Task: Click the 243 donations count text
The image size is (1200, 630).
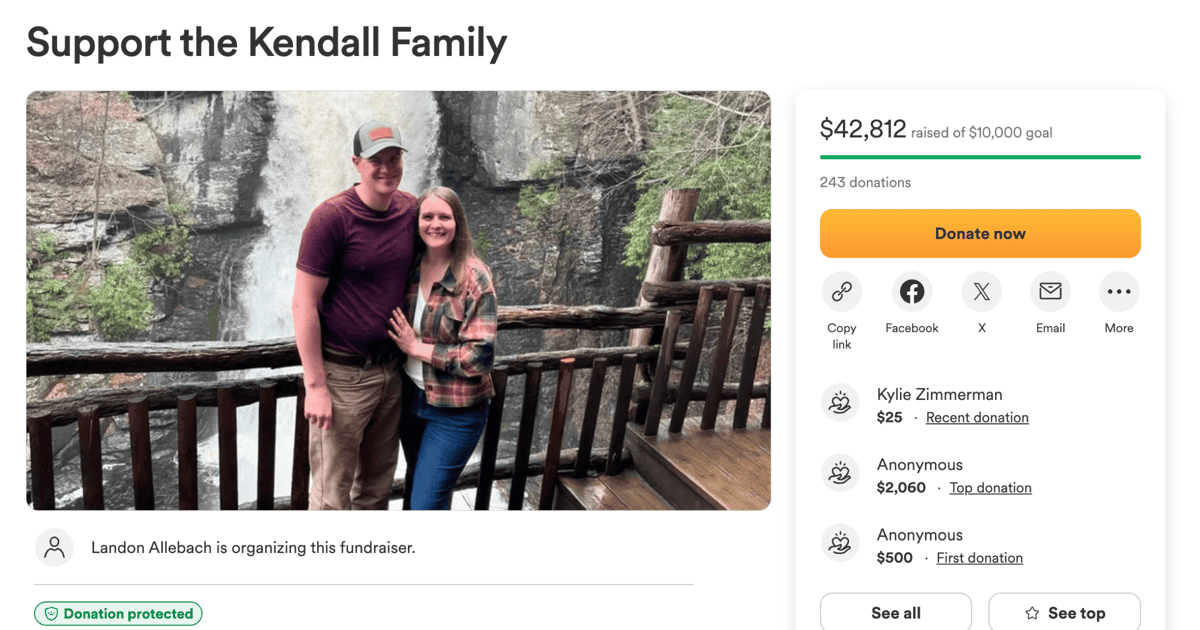Action: point(865,183)
